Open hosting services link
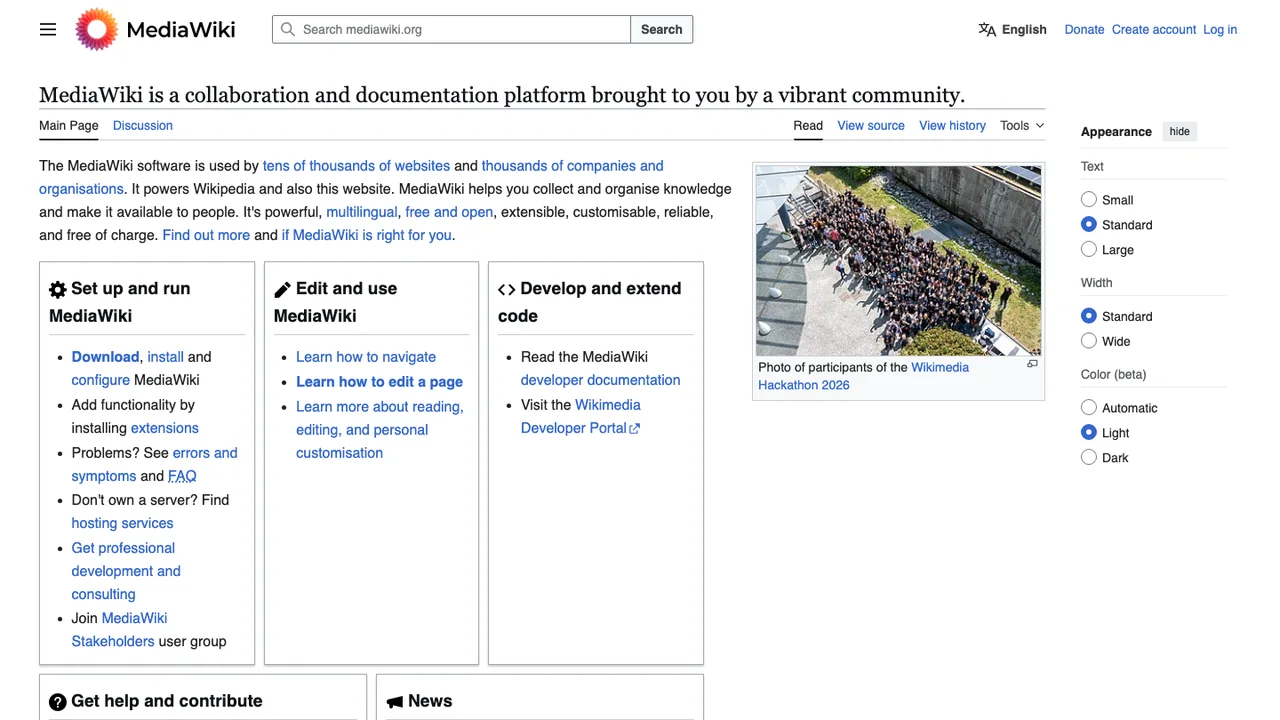Screen dimensions: 1280x720 click(122, 523)
